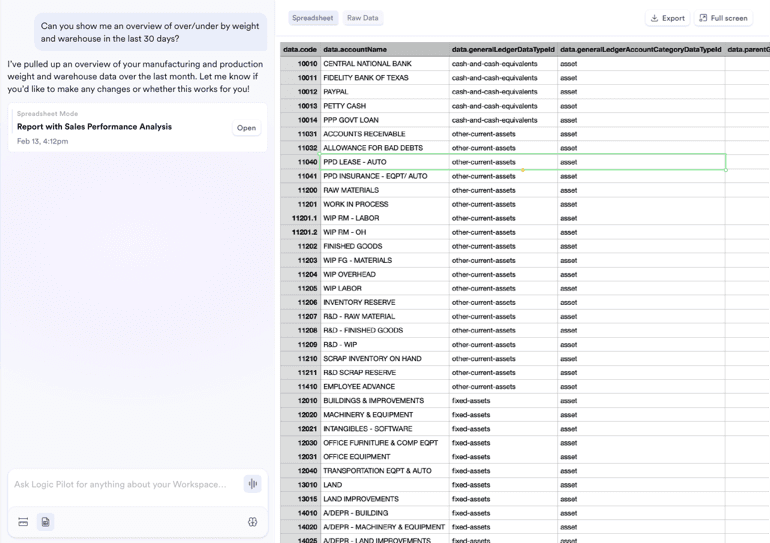Click BUILDINGS & IMPROVEMENTS cell
Image resolution: width=770 pixels, height=543 pixels.
pos(385,401)
